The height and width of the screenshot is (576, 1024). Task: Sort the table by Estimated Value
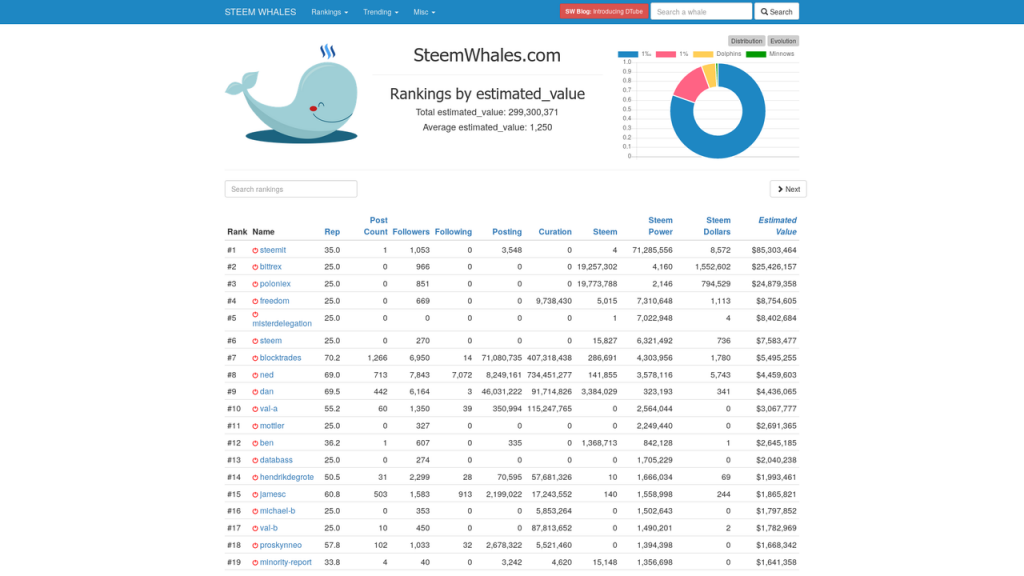click(x=777, y=226)
